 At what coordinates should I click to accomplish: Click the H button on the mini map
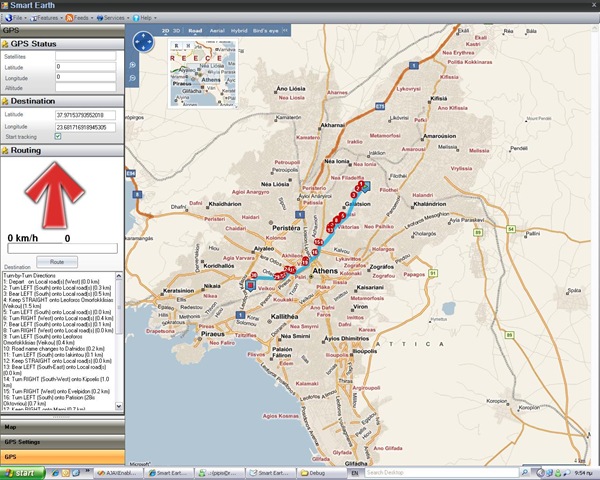pos(188,46)
